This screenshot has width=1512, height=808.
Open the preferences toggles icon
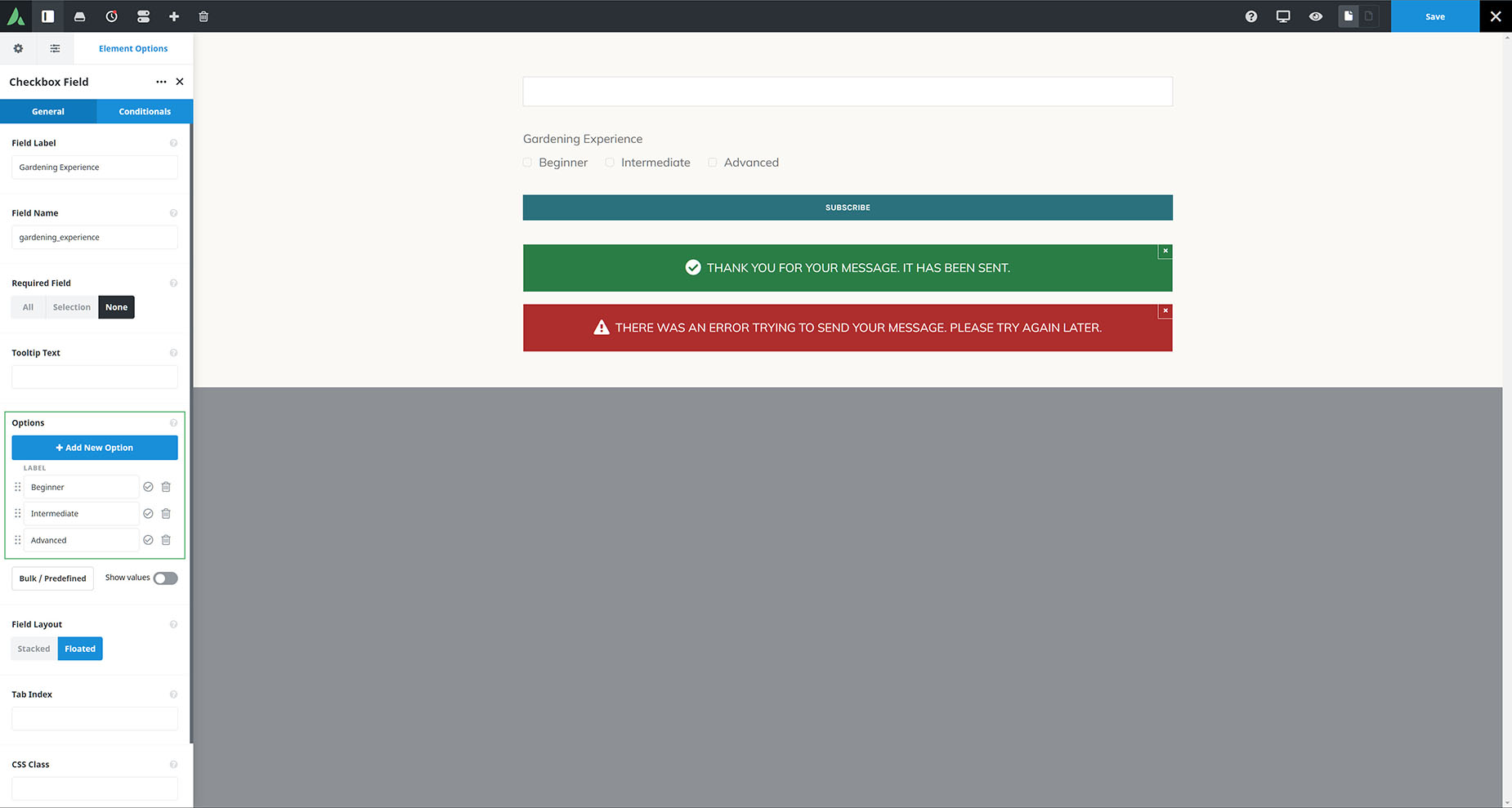pos(143,16)
